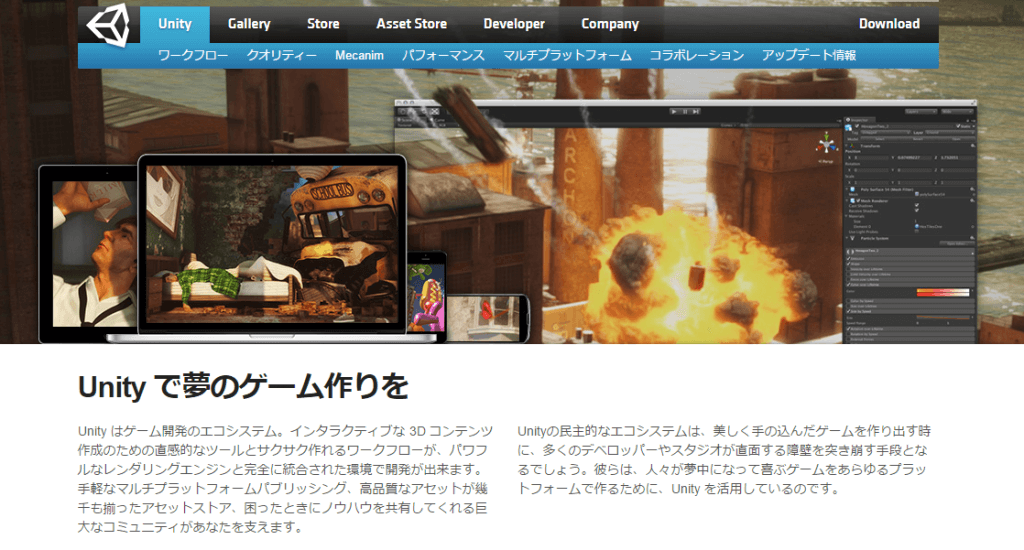
Task: Click the Unity cube logo
Action: 108,25
